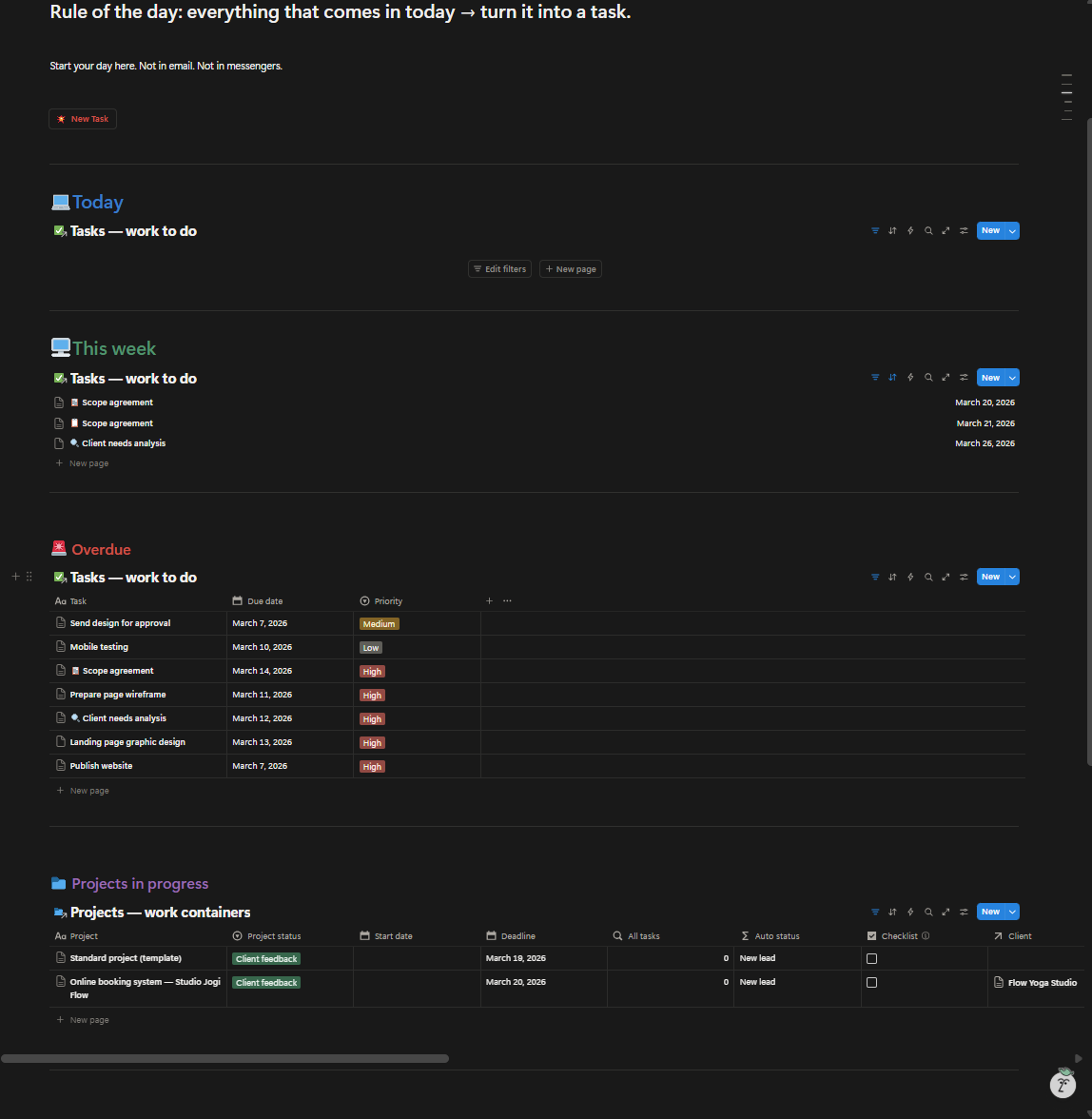Open view settings sliders icon in This week toolbar
The height and width of the screenshot is (1119, 1092).
pyautogui.click(x=963, y=377)
